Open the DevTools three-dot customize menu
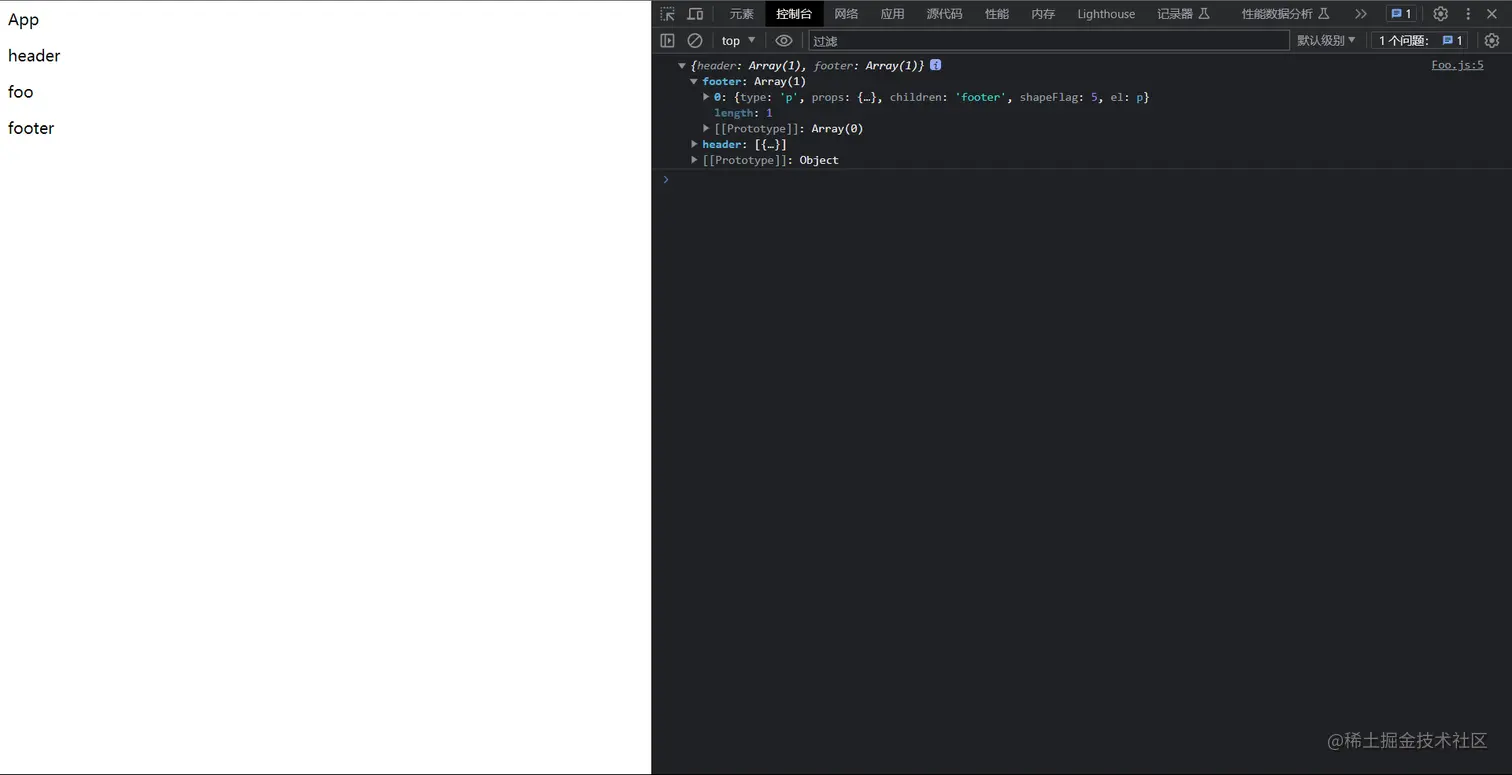 (1468, 14)
